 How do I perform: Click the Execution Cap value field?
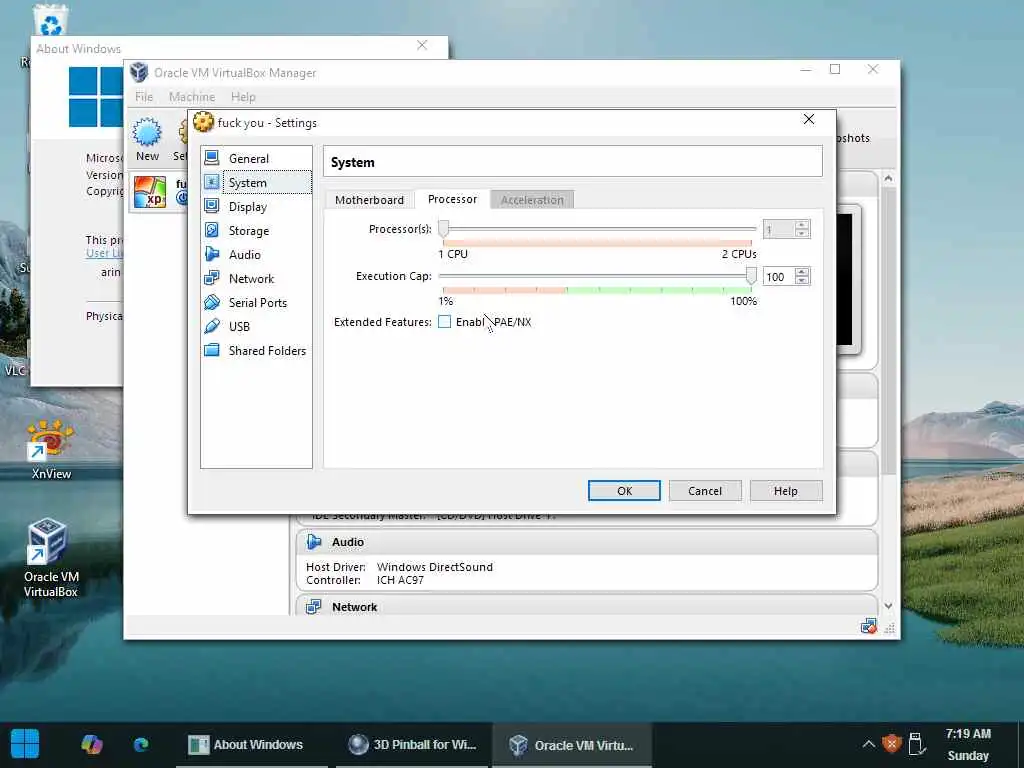[778, 277]
